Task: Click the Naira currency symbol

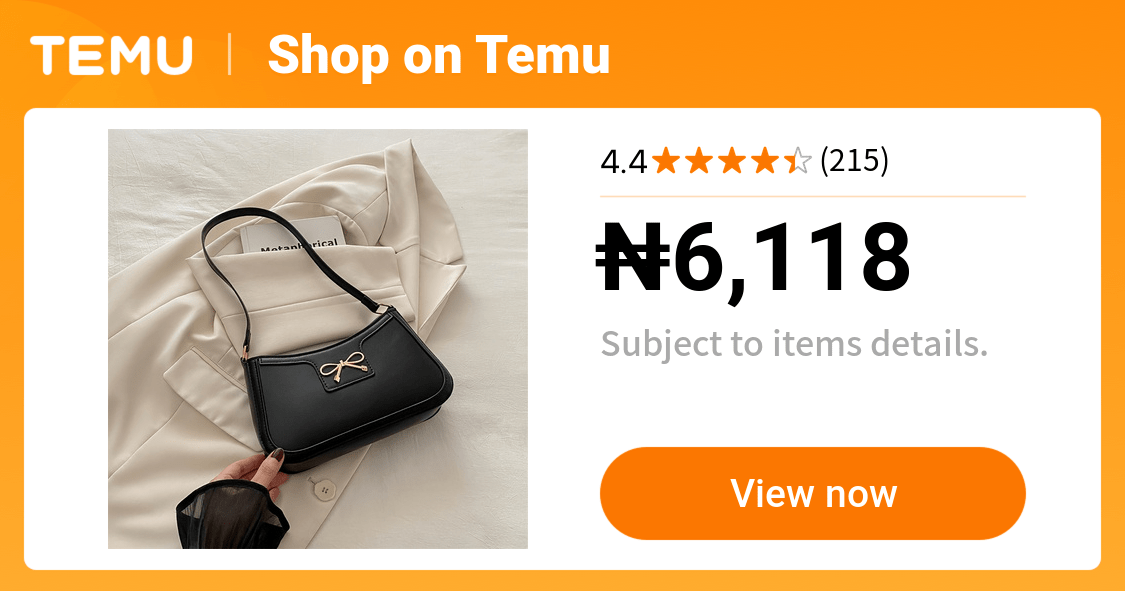Action: (x=633, y=257)
